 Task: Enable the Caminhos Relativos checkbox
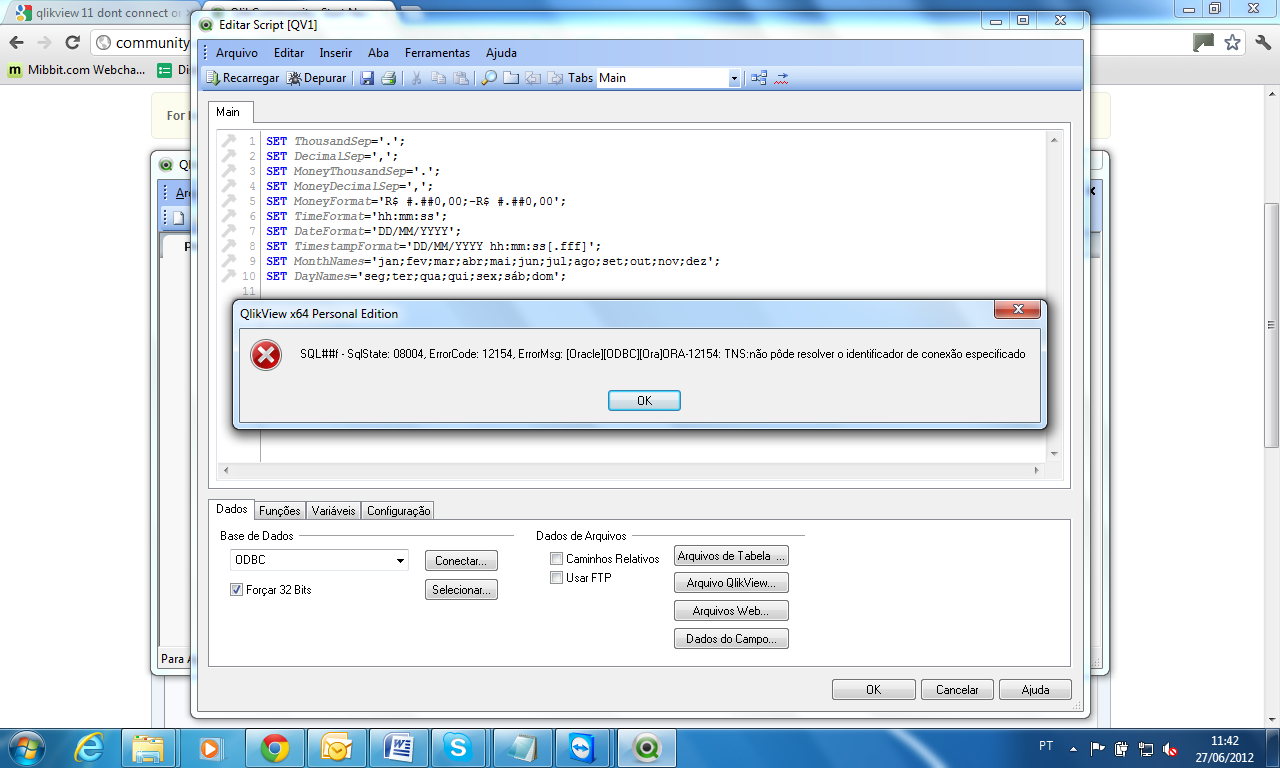tap(557, 559)
